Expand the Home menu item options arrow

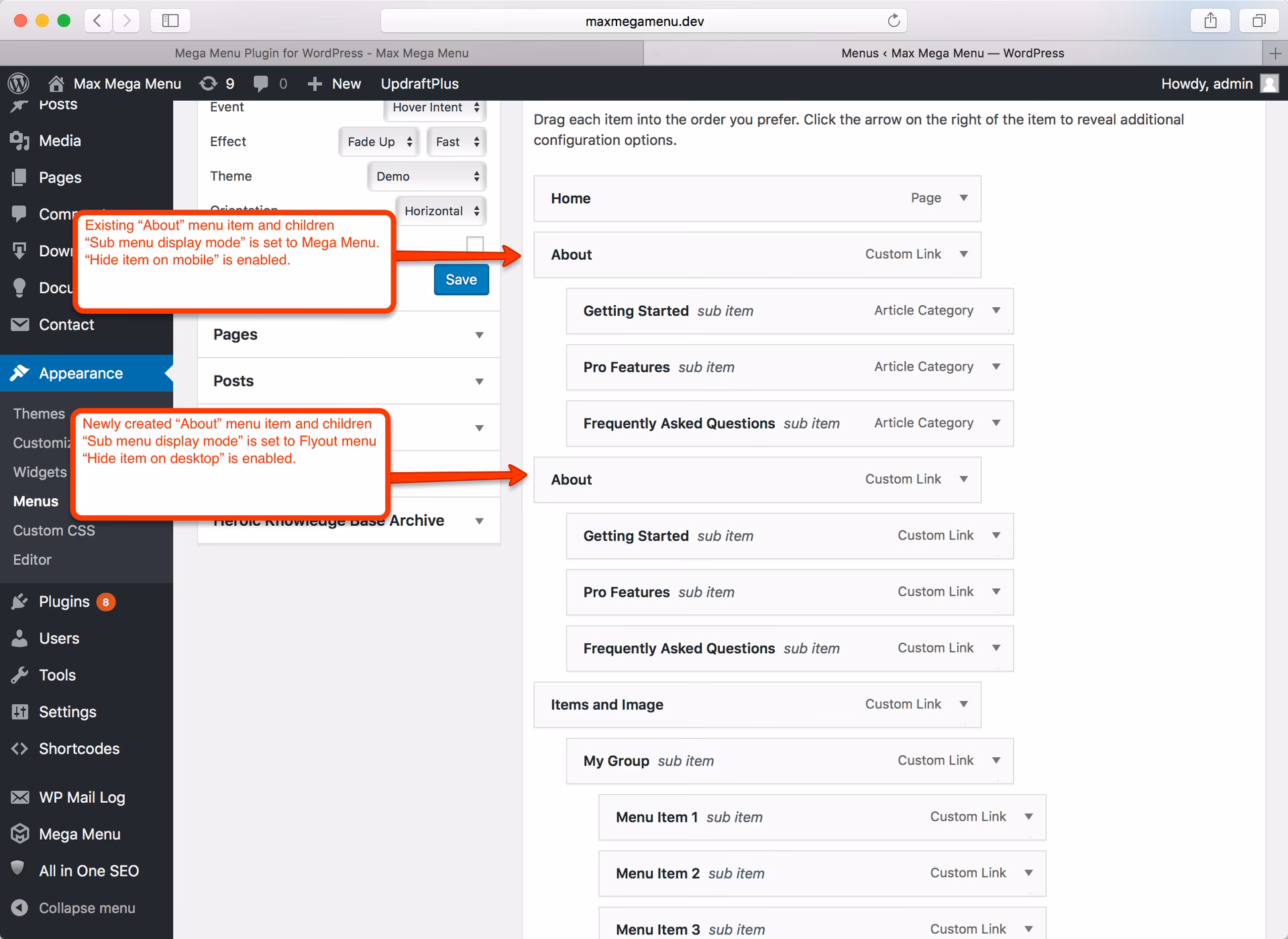pyautogui.click(x=963, y=198)
